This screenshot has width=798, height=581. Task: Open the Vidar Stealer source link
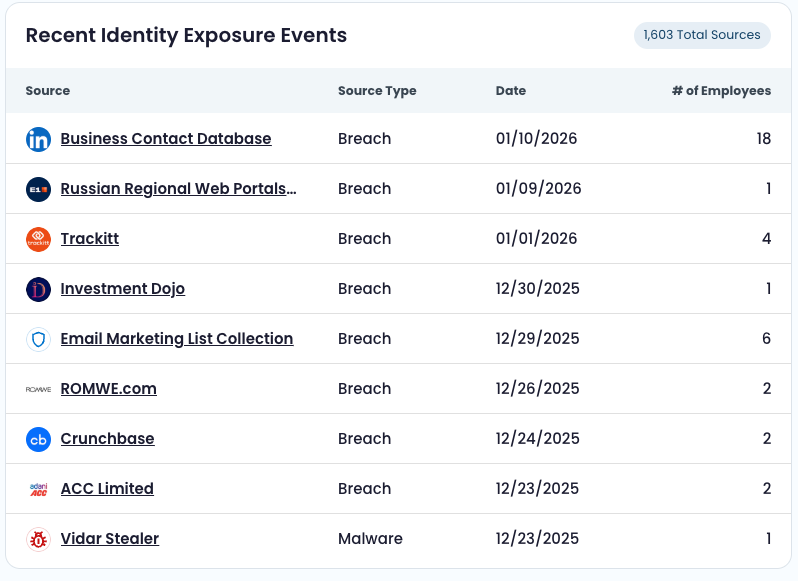pyautogui.click(x=110, y=538)
